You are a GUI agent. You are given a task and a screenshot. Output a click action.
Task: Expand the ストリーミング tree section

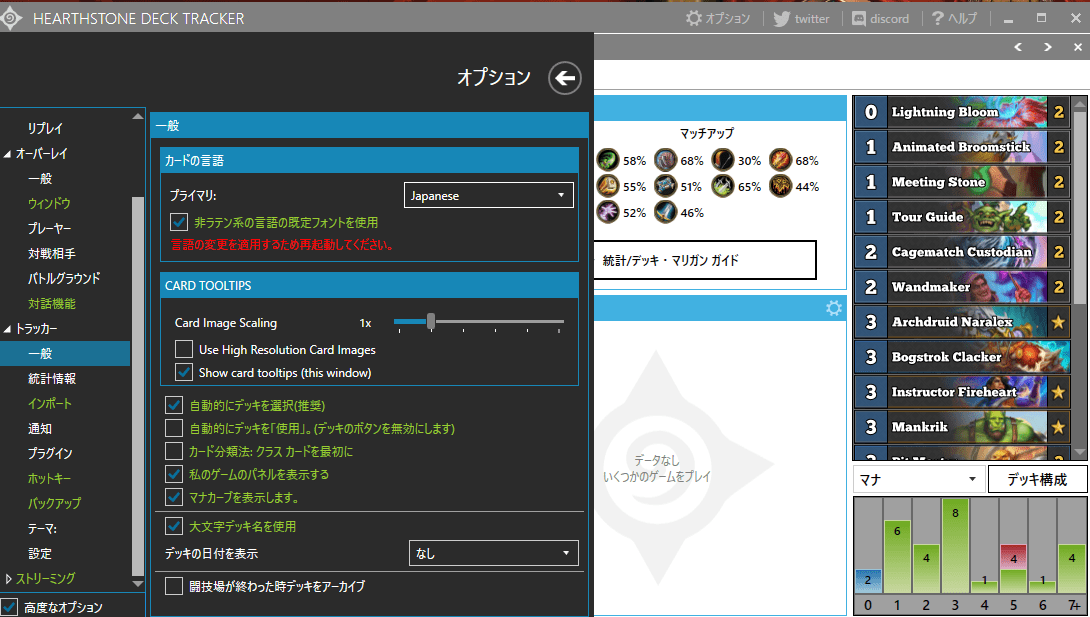(x=8, y=578)
